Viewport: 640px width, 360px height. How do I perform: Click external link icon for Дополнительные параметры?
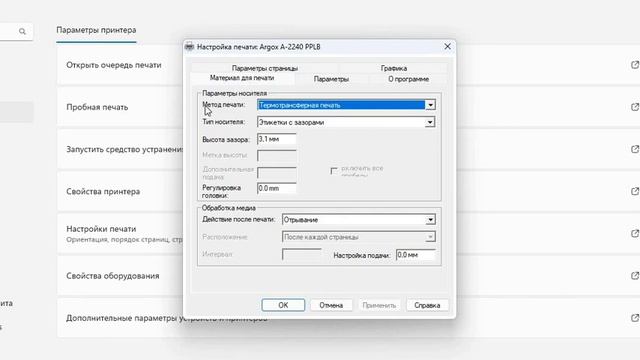635,318
